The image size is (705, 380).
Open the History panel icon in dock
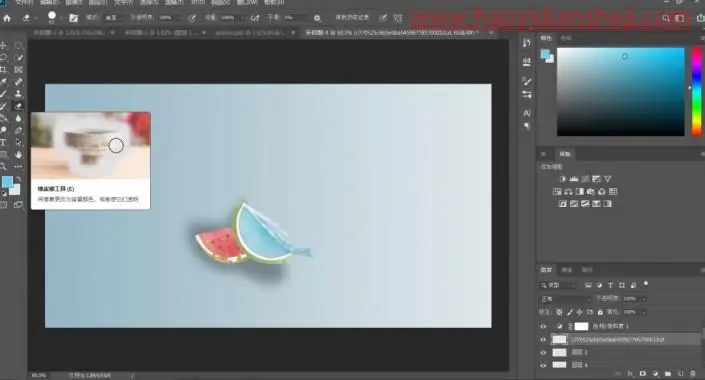[x=527, y=43]
